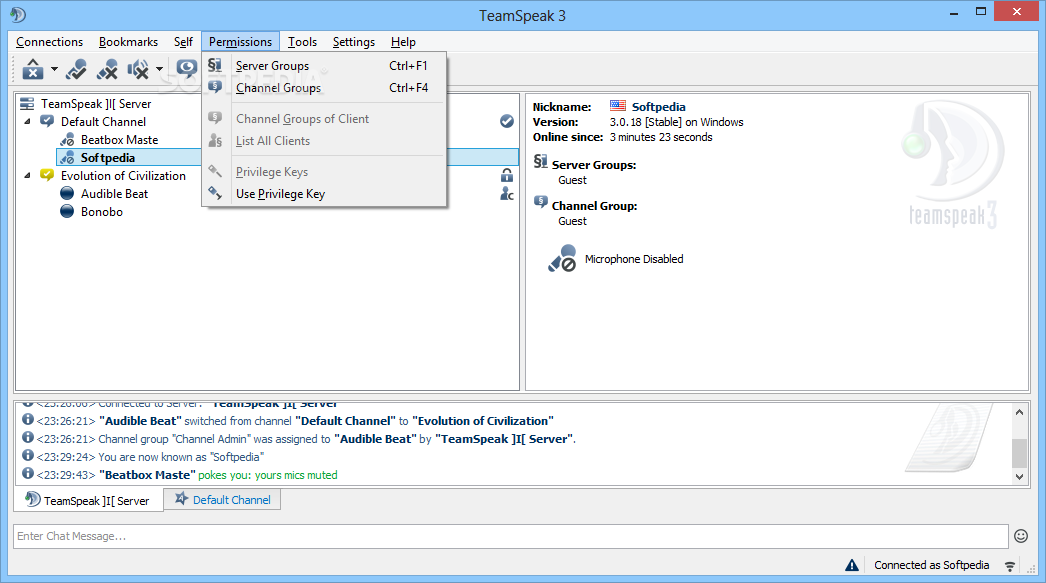This screenshot has height=583, width=1046.
Task: Open the Tools menu
Action: click(x=302, y=41)
